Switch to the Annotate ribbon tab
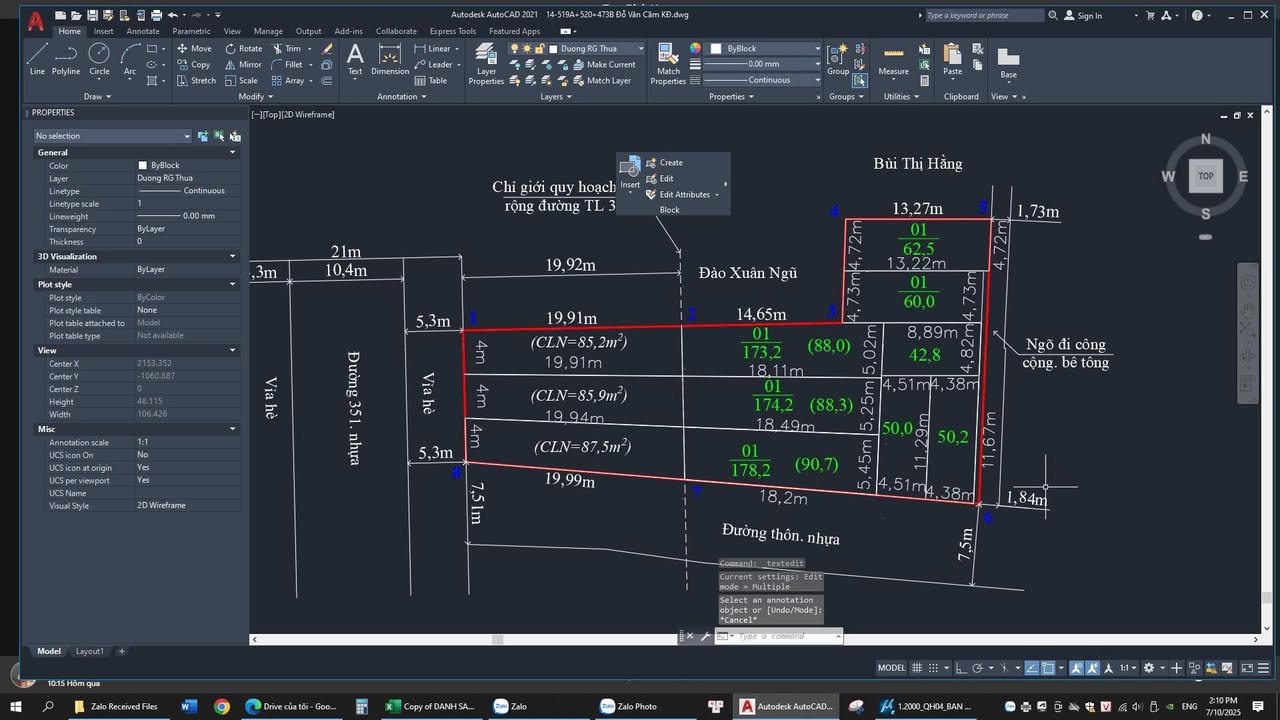 142,31
